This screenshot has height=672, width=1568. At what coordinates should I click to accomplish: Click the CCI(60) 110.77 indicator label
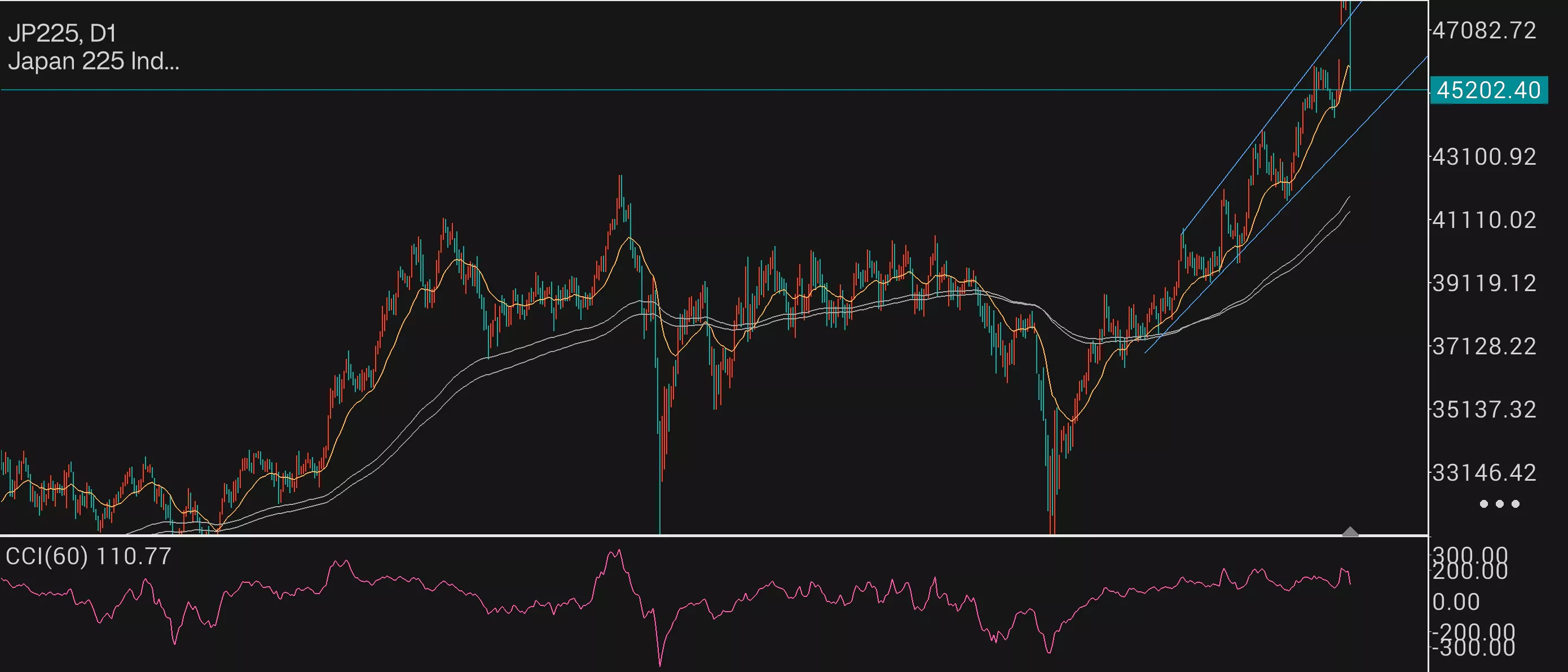pyautogui.click(x=88, y=556)
